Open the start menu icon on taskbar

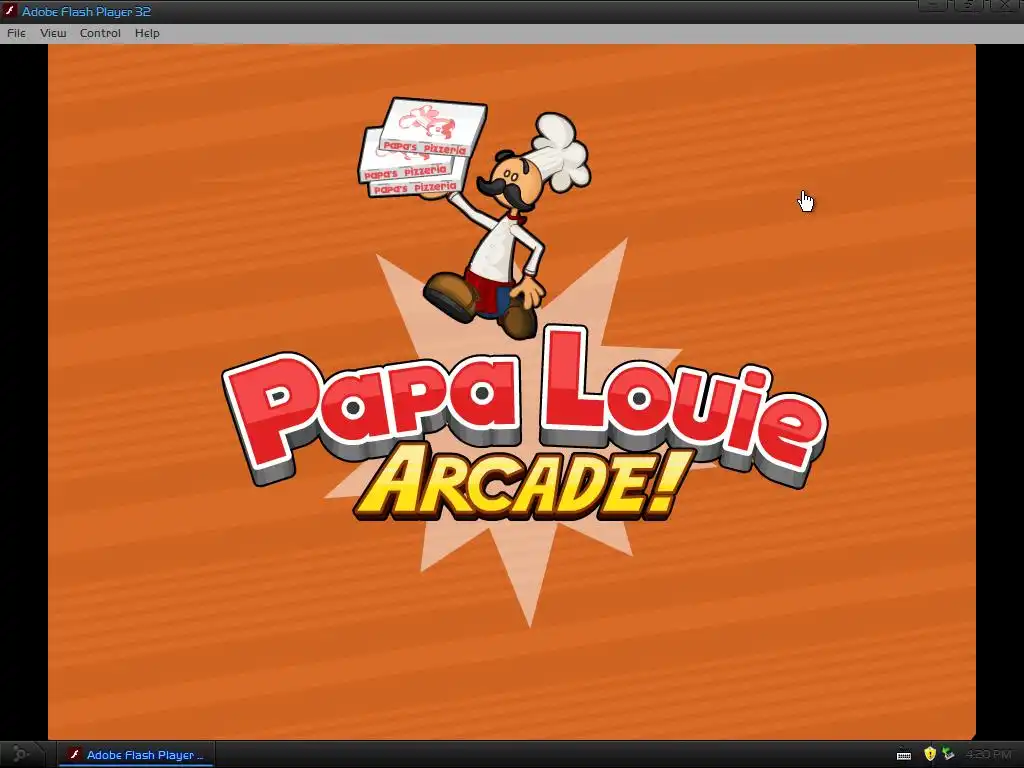pyautogui.click(x=20, y=755)
